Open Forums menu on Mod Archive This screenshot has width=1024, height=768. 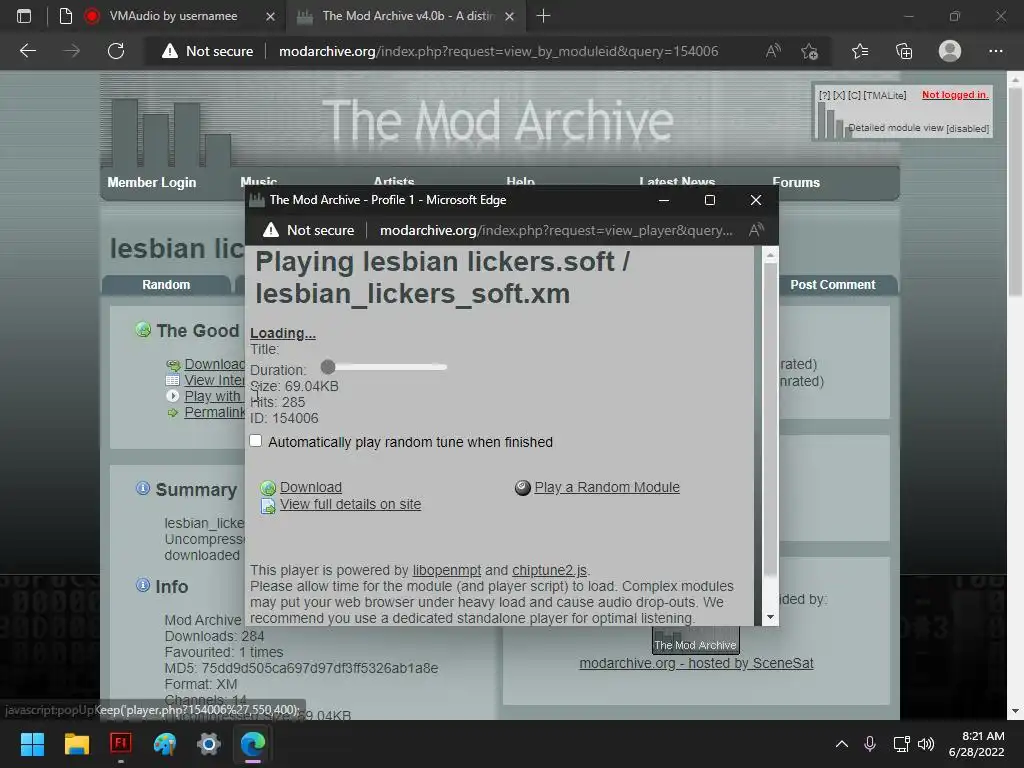point(795,182)
